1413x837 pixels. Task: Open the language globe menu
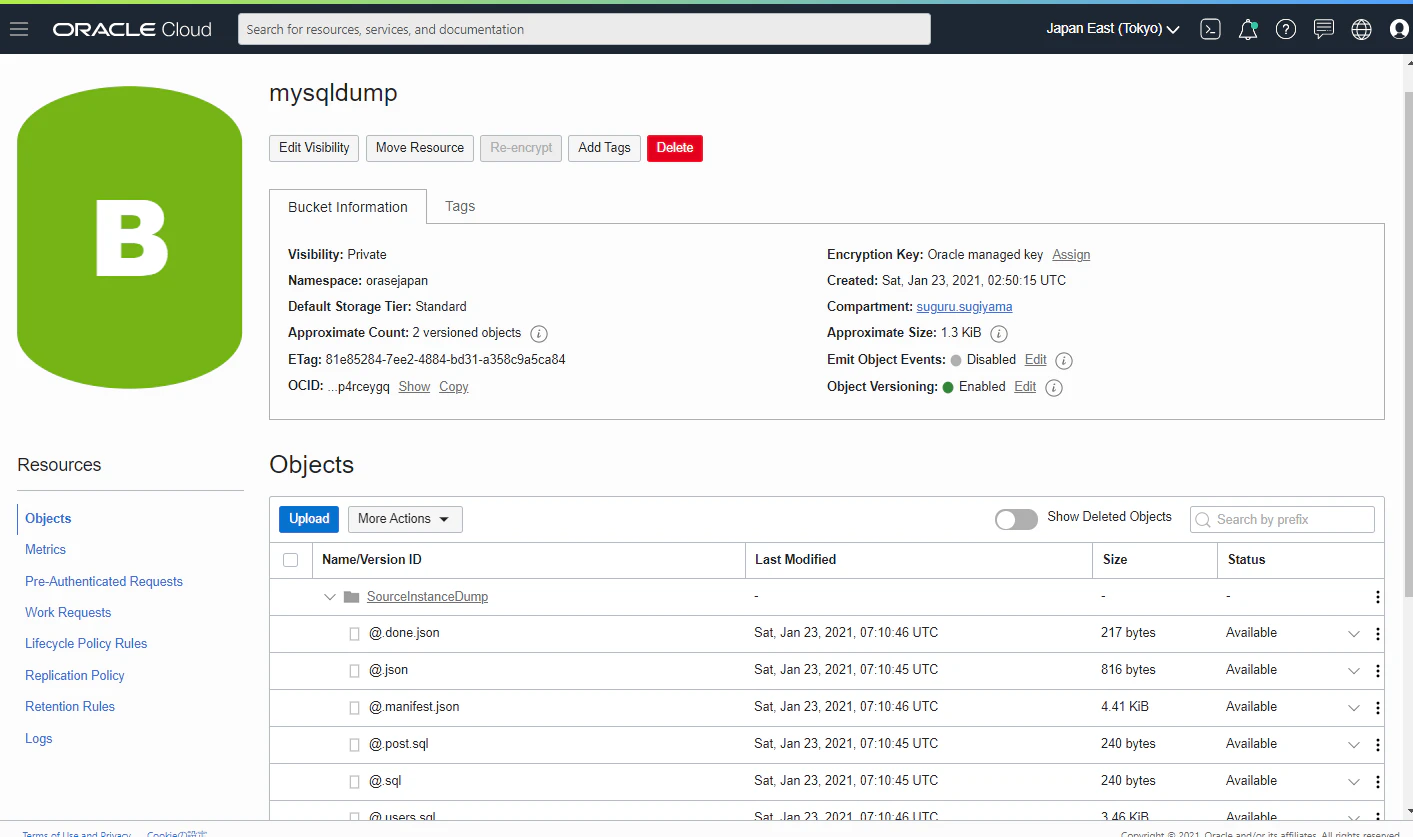[x=1361, y=29]
